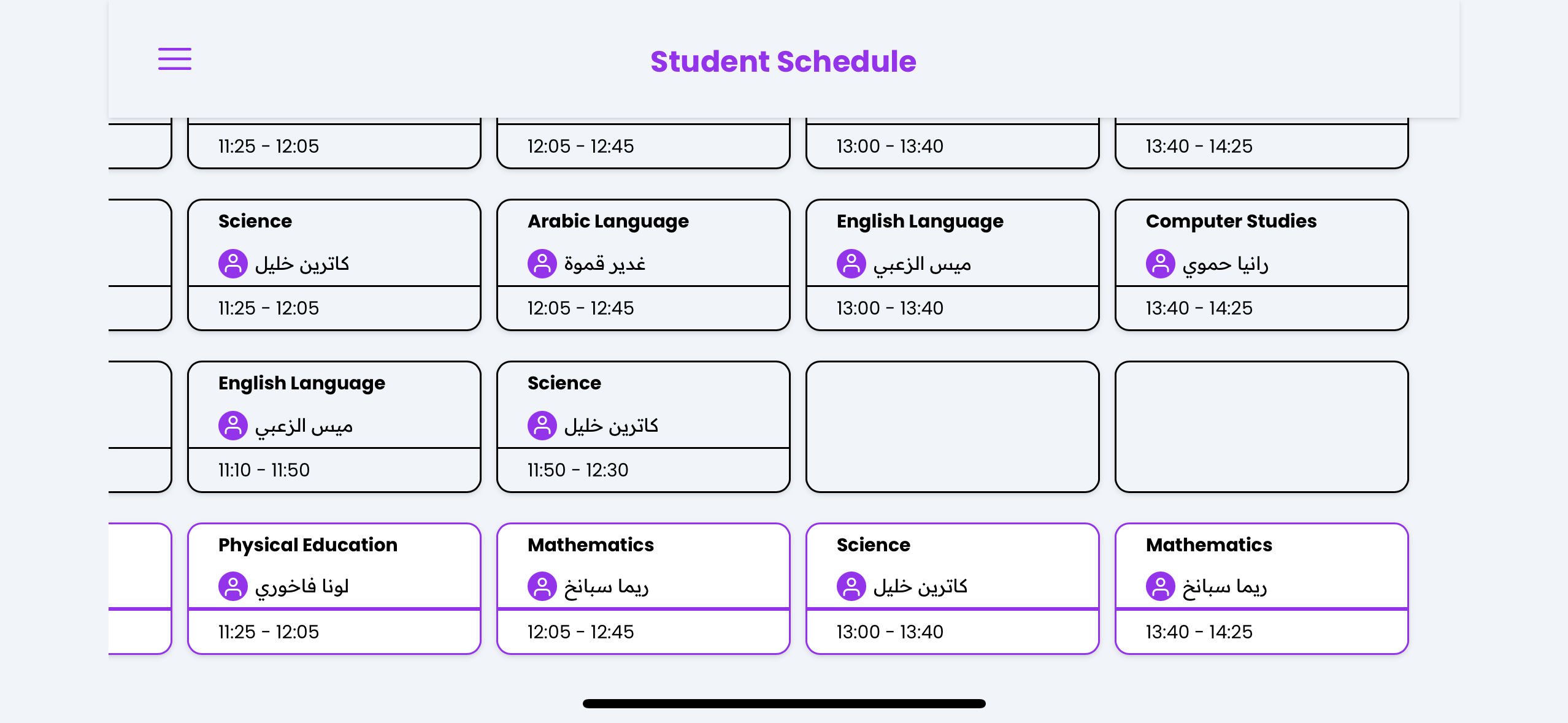Click the empty card below Computer Studies

(x=1261, y=427)
